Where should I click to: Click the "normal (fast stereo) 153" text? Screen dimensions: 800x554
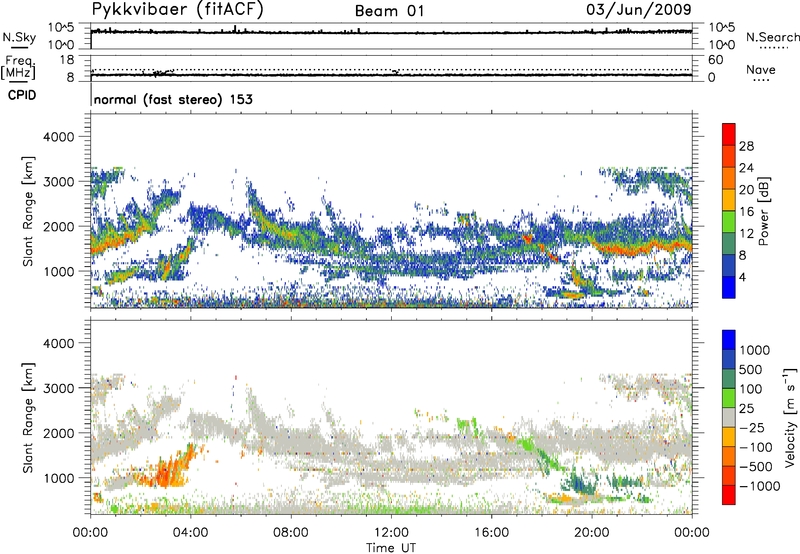pos(173,99)
